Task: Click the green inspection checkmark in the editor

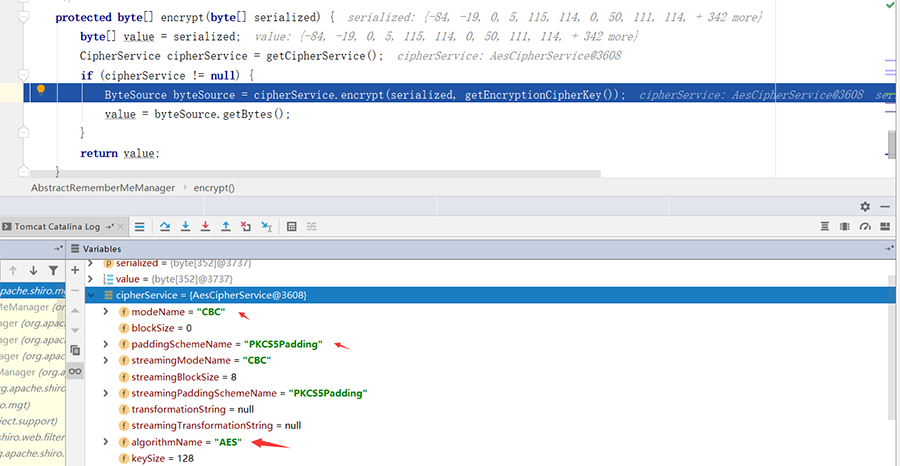Action: click(890, 4)
